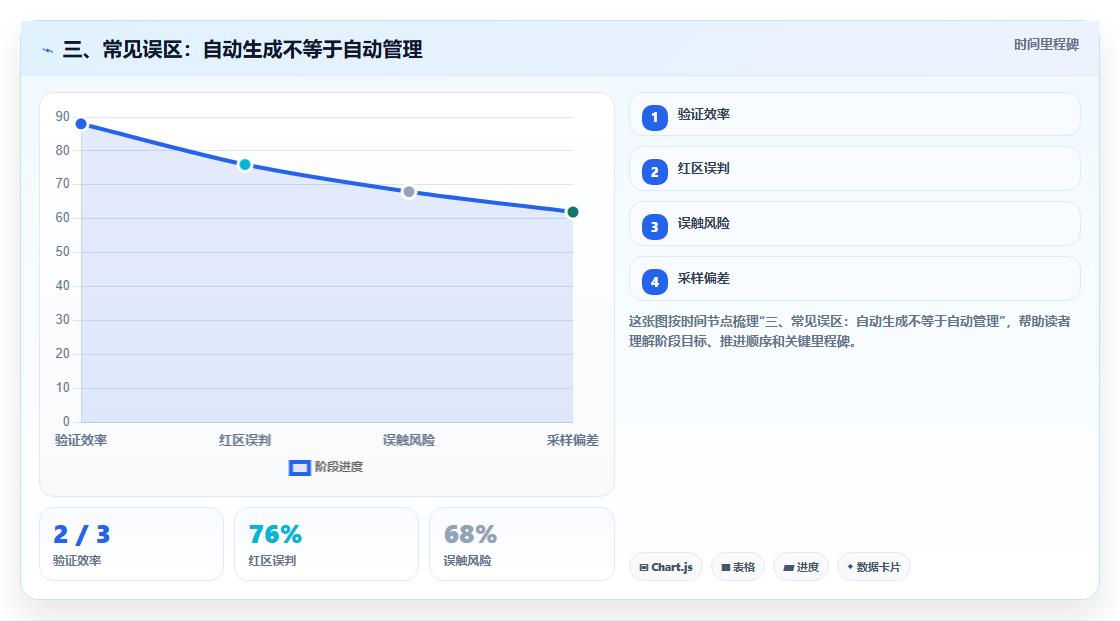Screen dimensions: 1120x621
Task: Click the 阶段进度 legend text
Action: point(339,467)
